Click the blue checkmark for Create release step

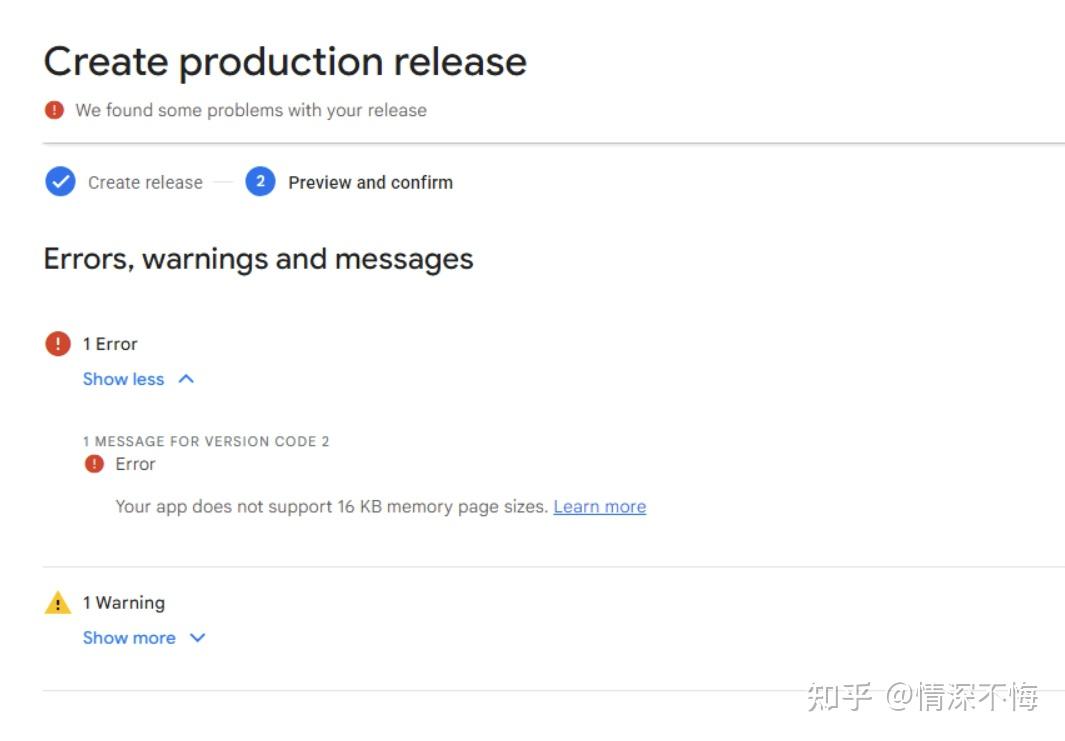tap(60, 182)
